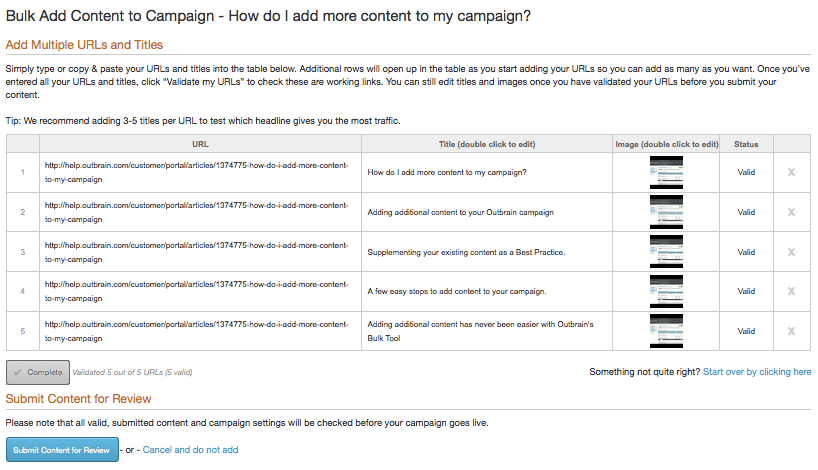This screenshot has height=470, width=818.
Task: Click row 1 image thumbnail
Action: coord(666,172)
